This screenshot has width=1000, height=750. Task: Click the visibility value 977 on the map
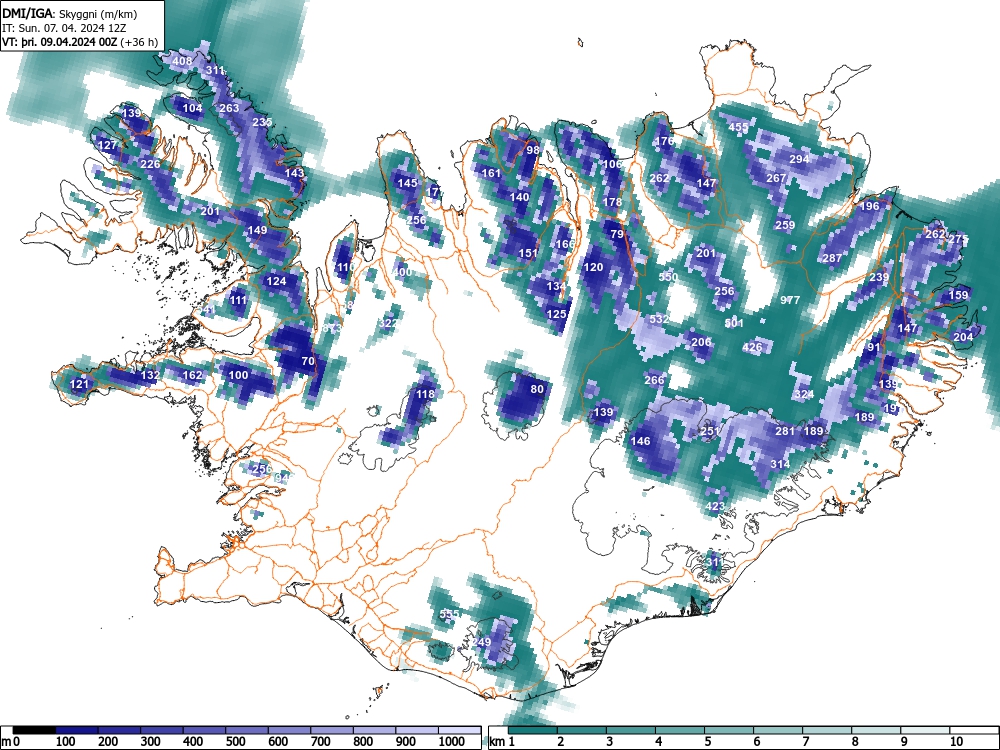point(790,300)
